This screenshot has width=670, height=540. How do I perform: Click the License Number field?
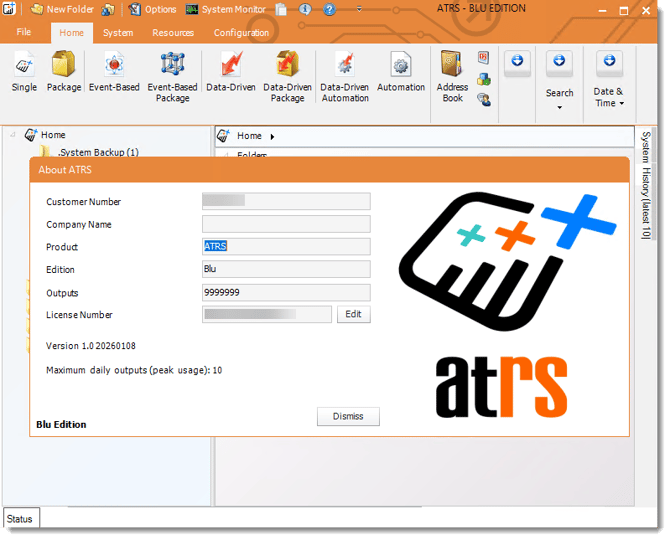pos(267,314)
